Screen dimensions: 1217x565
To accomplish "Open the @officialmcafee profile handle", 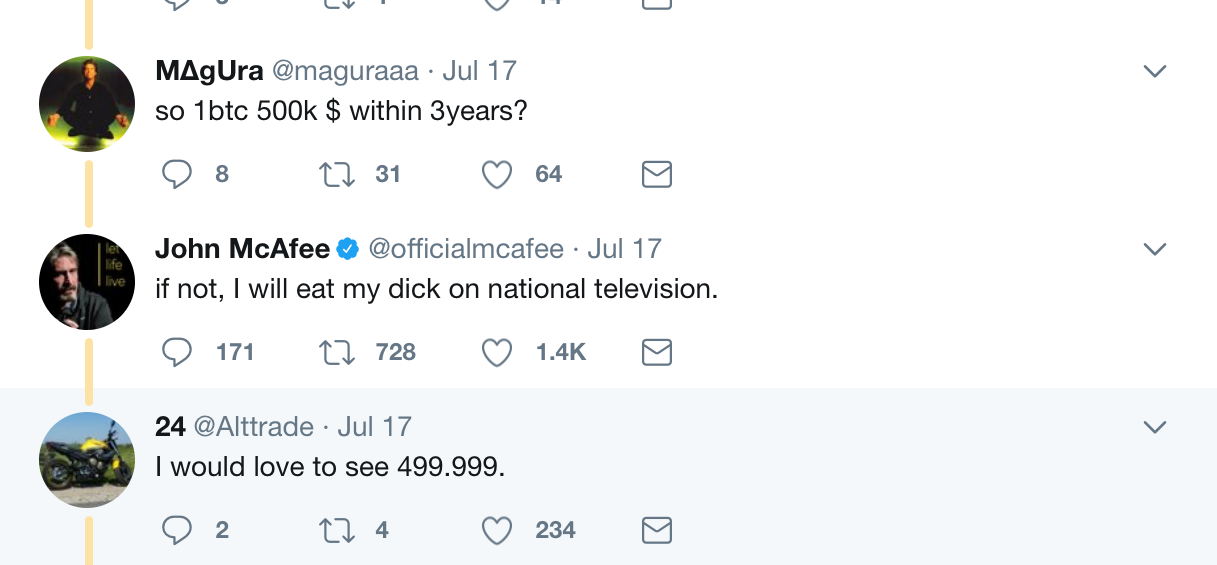I will pos(466,249).
